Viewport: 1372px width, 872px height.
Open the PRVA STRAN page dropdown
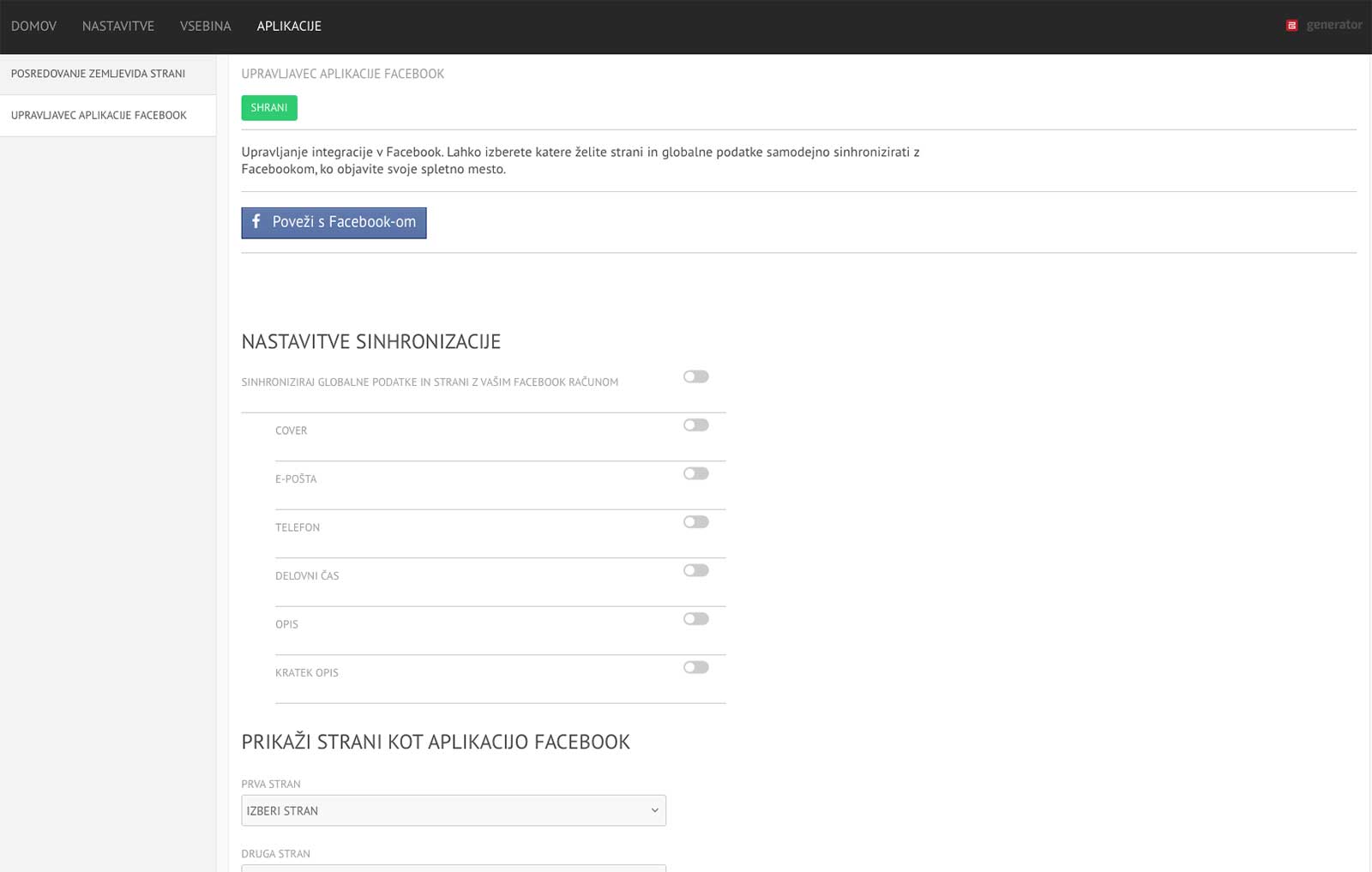454,810
